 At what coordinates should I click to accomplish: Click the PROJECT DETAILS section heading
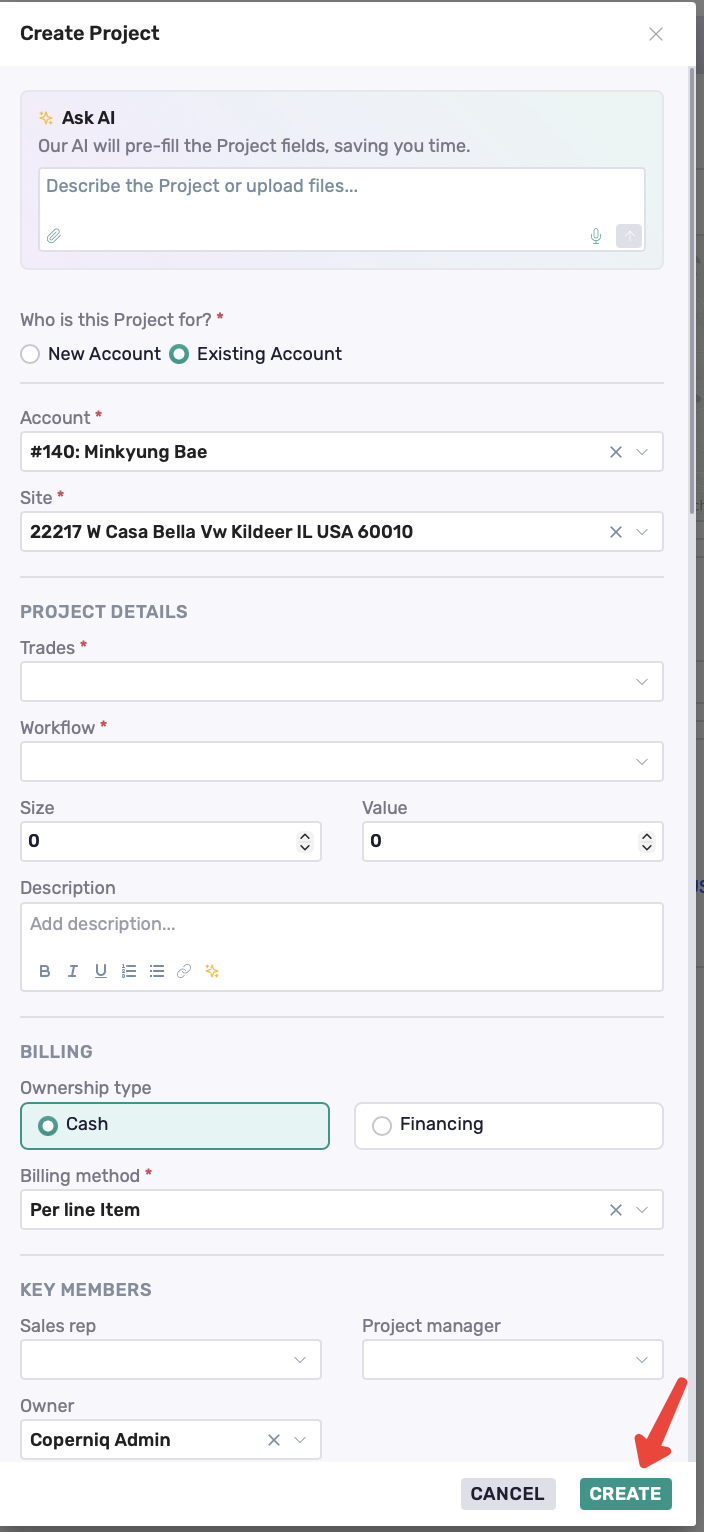pyautogui.click(x=104, y=612)
